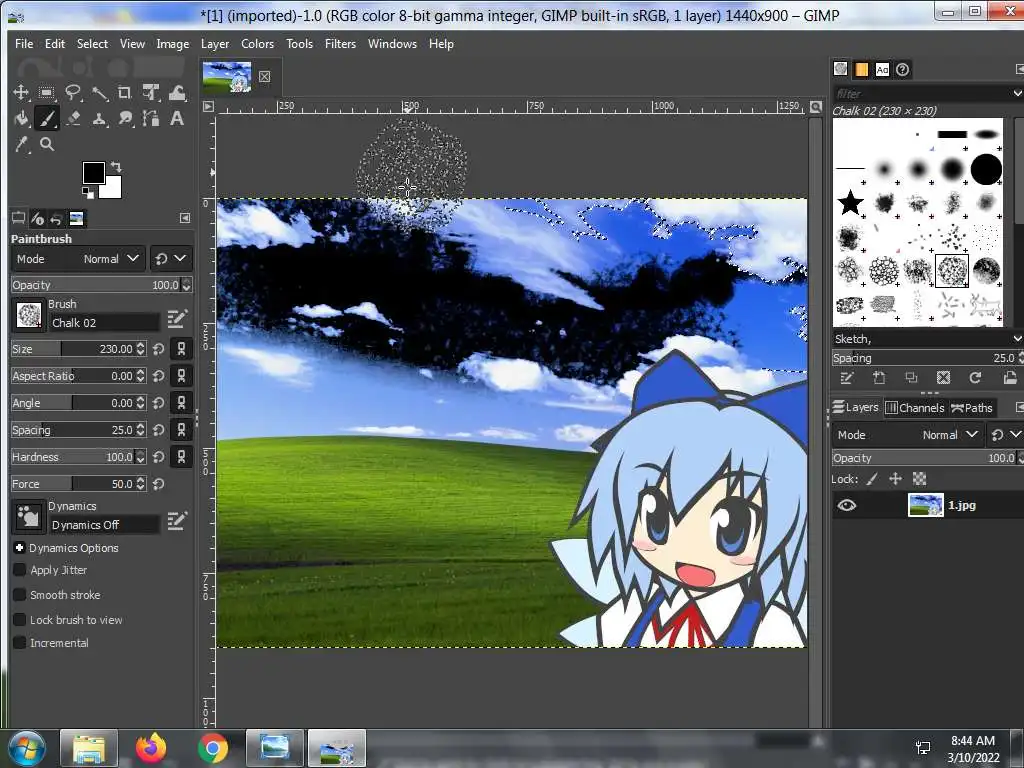
Task: Link Hardness to brush default
Action: click(182, 457)
